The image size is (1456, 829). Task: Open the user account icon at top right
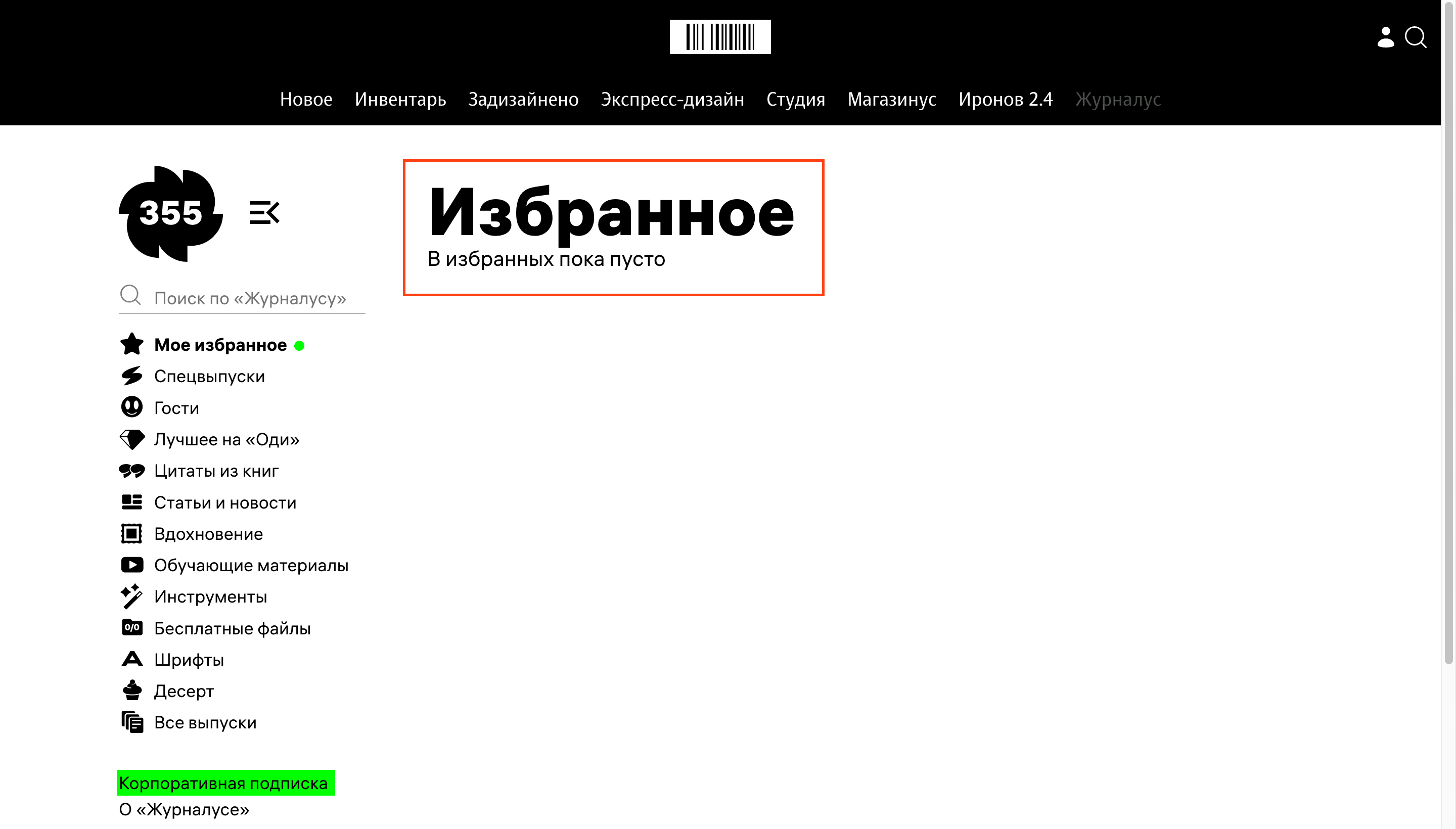click(1385, 37)
